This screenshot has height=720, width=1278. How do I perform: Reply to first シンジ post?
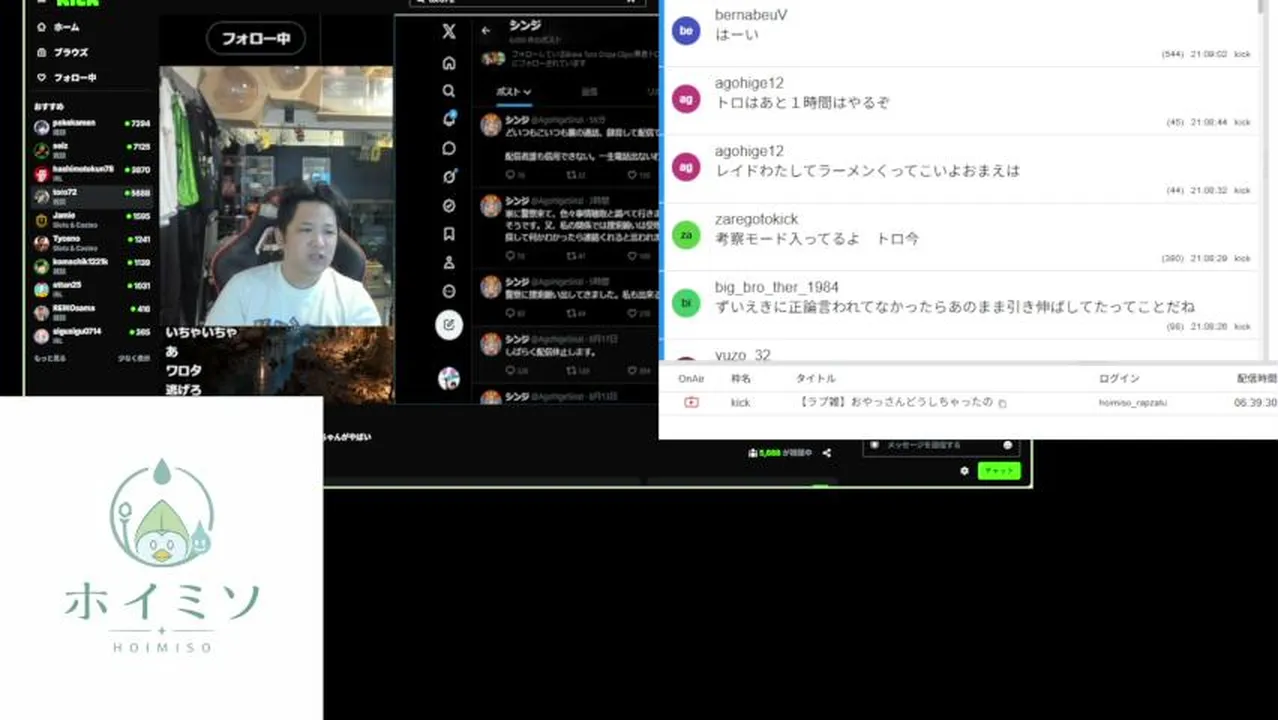tap(513, 175)
